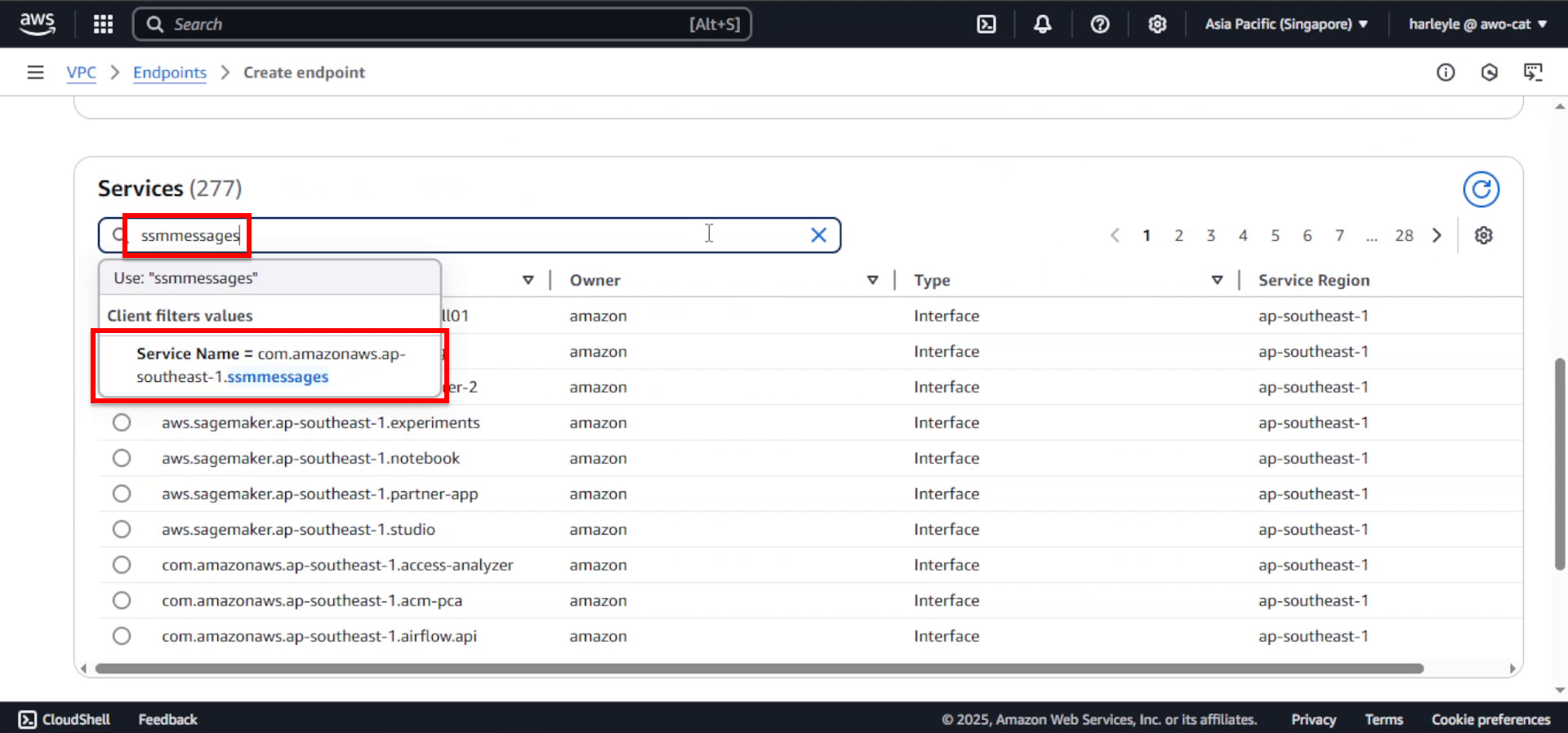The image size is (1568, 733).
Task: Open the info panel icon
Action: (x=1445, y=73)
